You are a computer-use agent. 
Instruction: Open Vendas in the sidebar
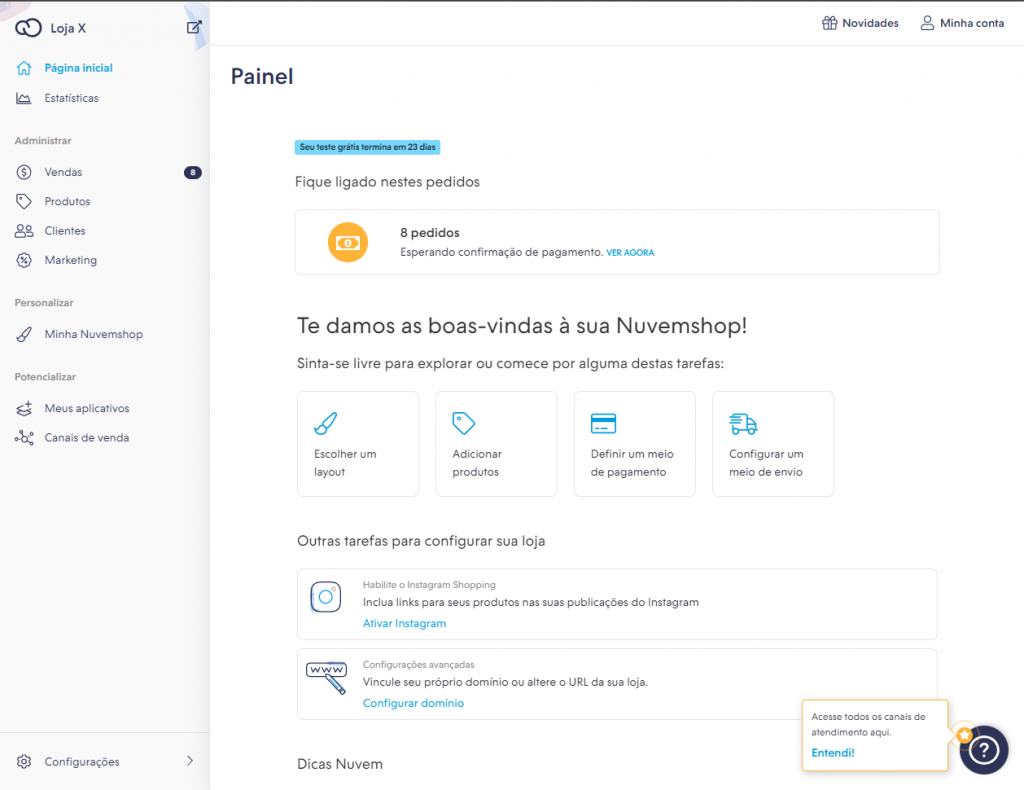pyautogui.click(x=63, y=172)
